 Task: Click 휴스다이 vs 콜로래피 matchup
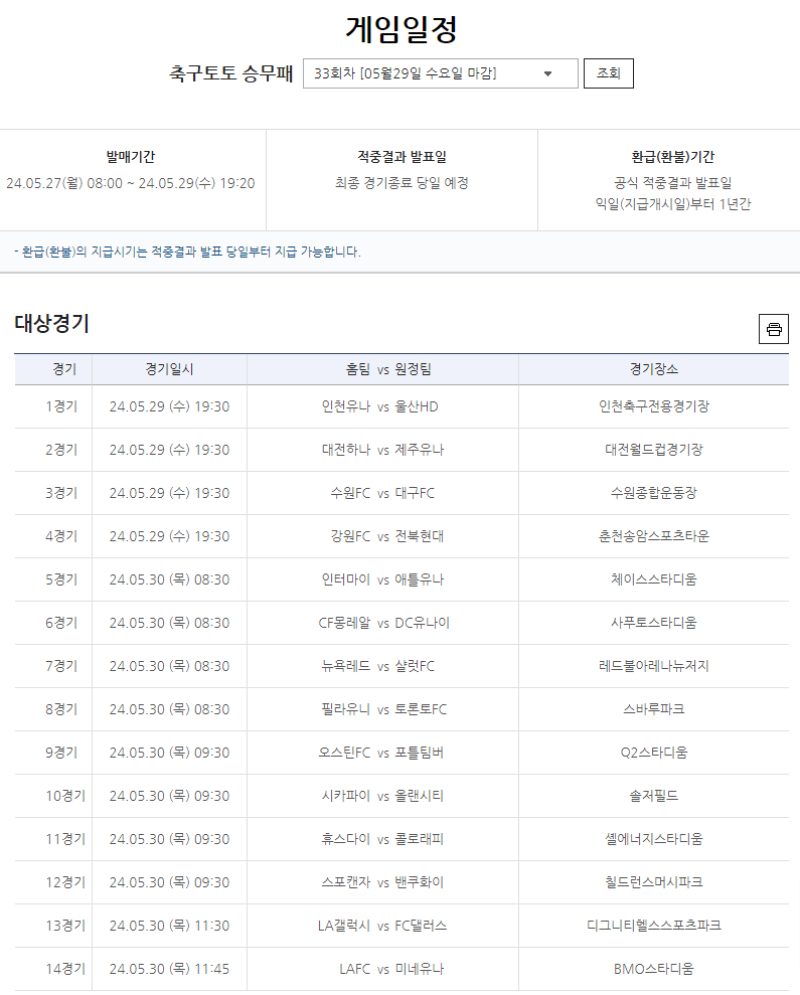pyautogui.click(x=383, y=839)
